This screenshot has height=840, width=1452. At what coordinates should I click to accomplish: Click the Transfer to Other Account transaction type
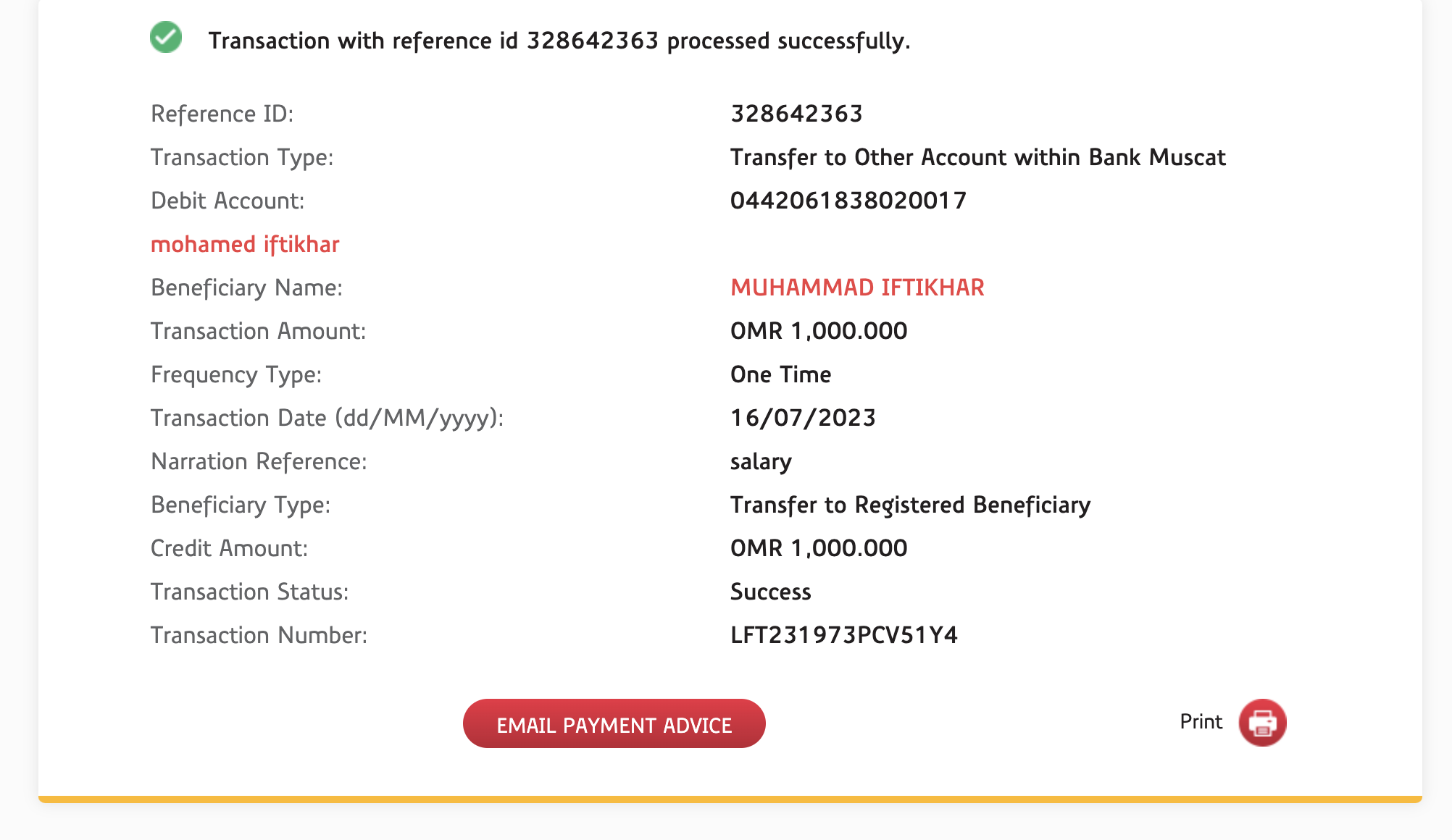tap(977, 157)
